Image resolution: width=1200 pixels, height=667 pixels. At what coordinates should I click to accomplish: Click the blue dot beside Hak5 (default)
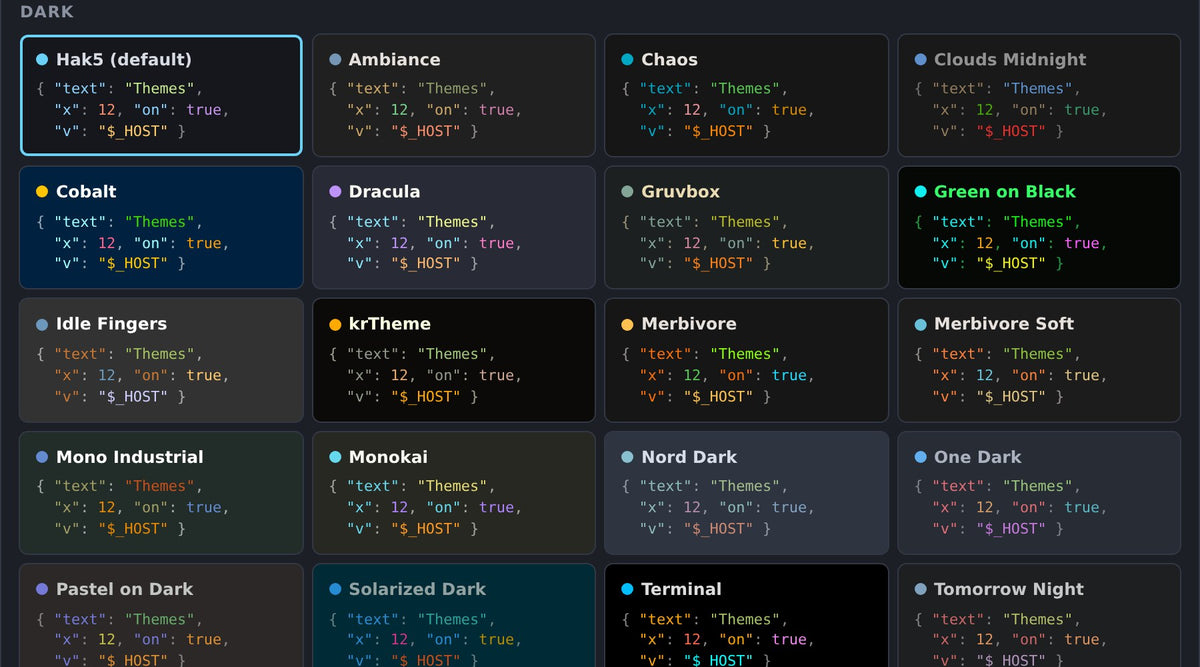tap(42, 60)
